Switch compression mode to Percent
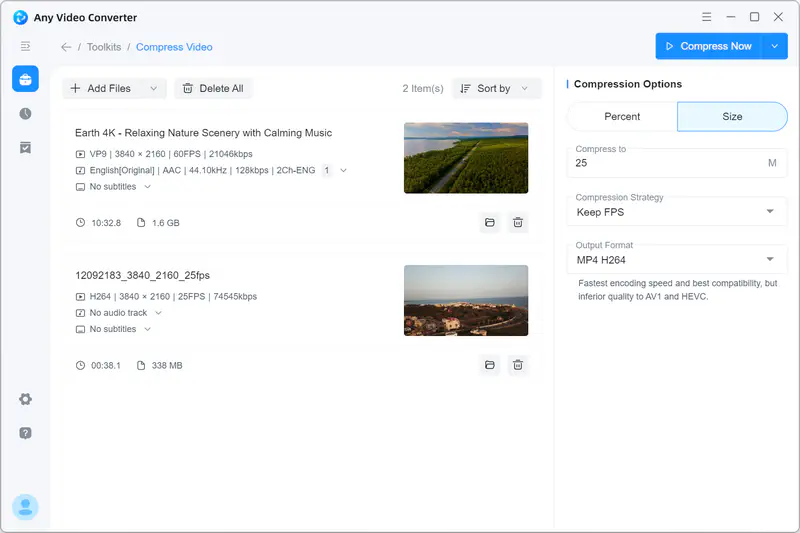 coord(622,117)
